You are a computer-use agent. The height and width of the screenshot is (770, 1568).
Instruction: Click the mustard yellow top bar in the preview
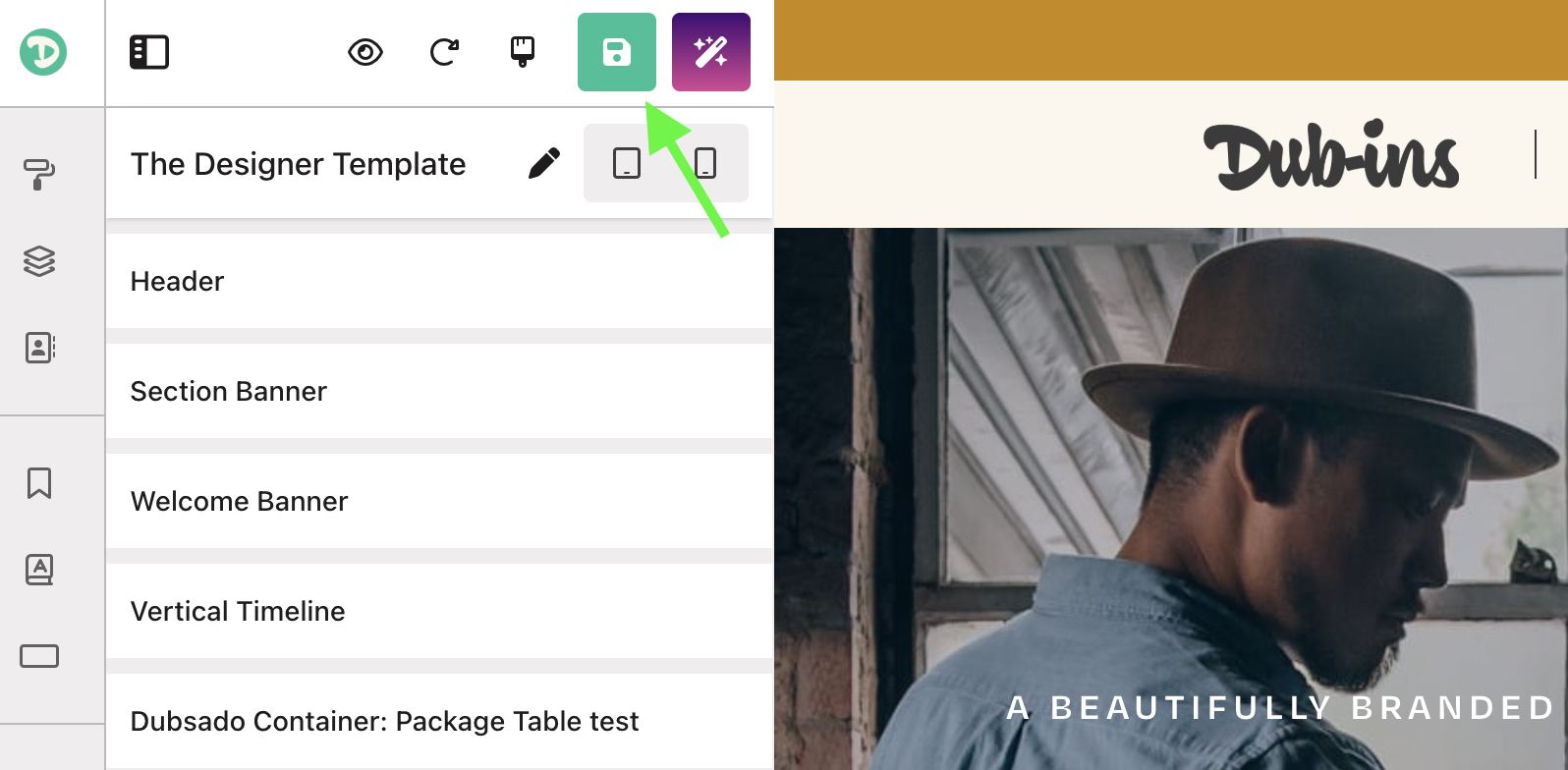[x=1171, y=40]
